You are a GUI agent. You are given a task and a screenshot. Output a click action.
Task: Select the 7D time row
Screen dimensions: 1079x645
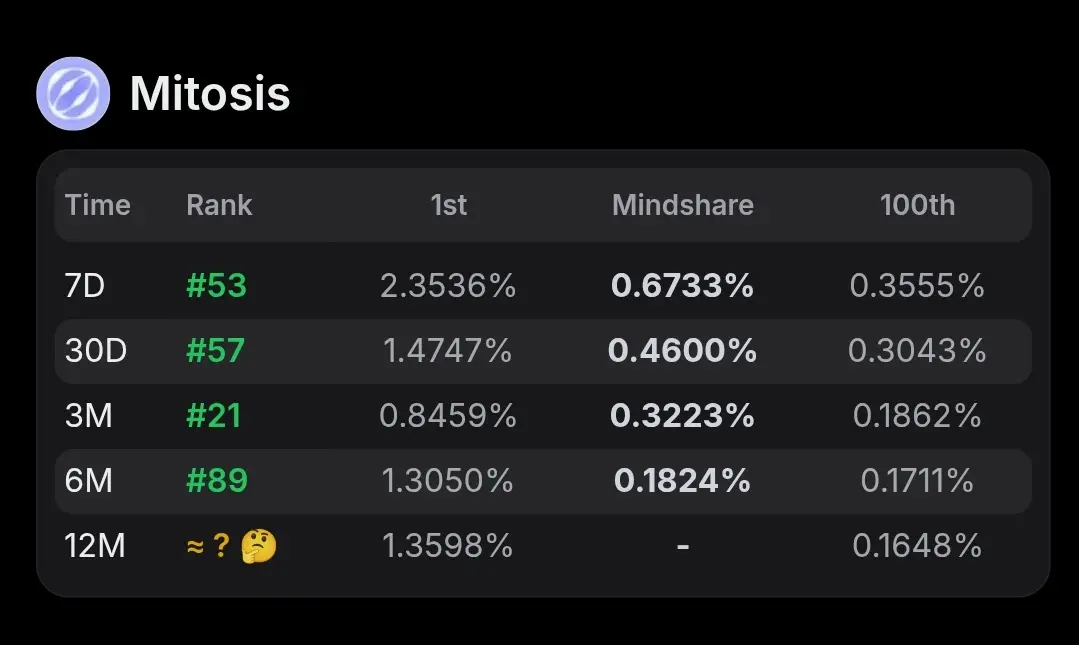543,286
